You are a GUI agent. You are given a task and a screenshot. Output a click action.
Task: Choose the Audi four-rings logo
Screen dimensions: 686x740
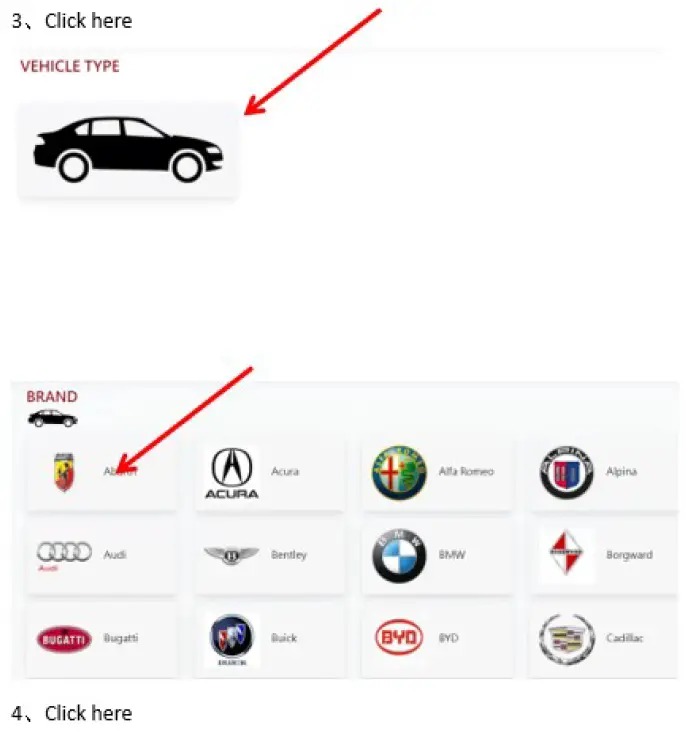click(64, 555)
